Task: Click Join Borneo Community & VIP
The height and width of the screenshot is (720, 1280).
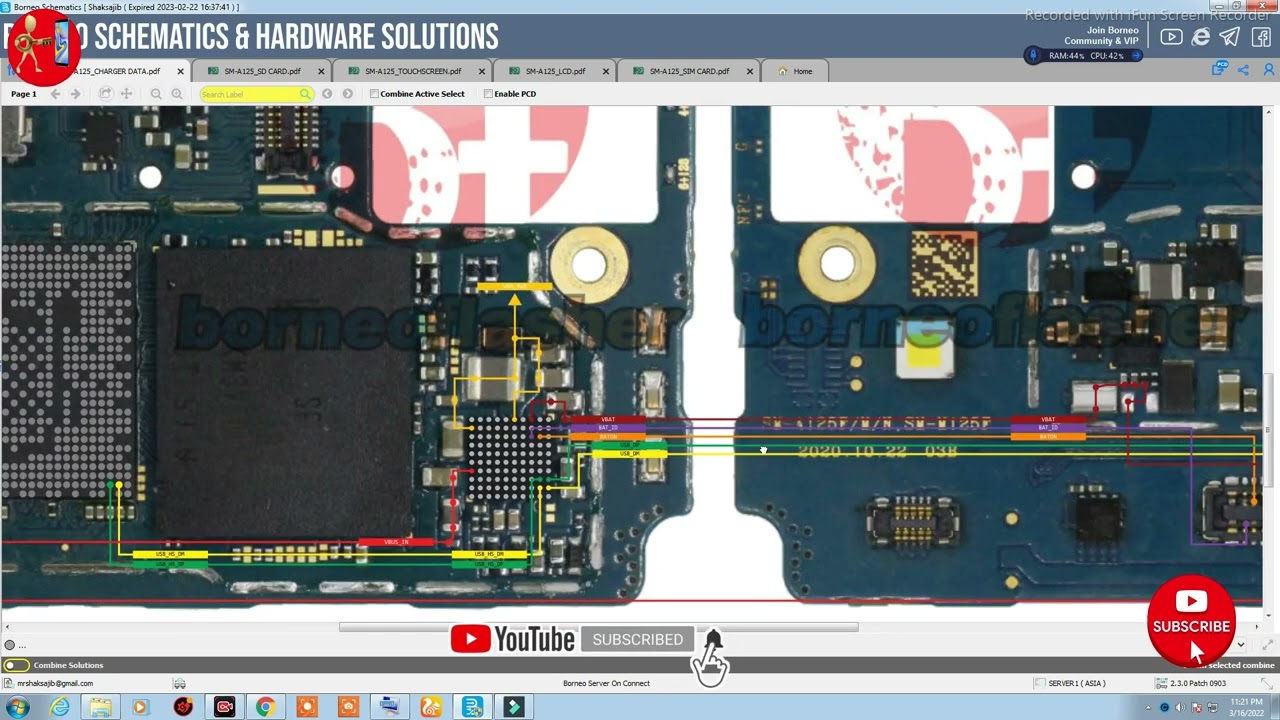Action: tap(1101, 35)
